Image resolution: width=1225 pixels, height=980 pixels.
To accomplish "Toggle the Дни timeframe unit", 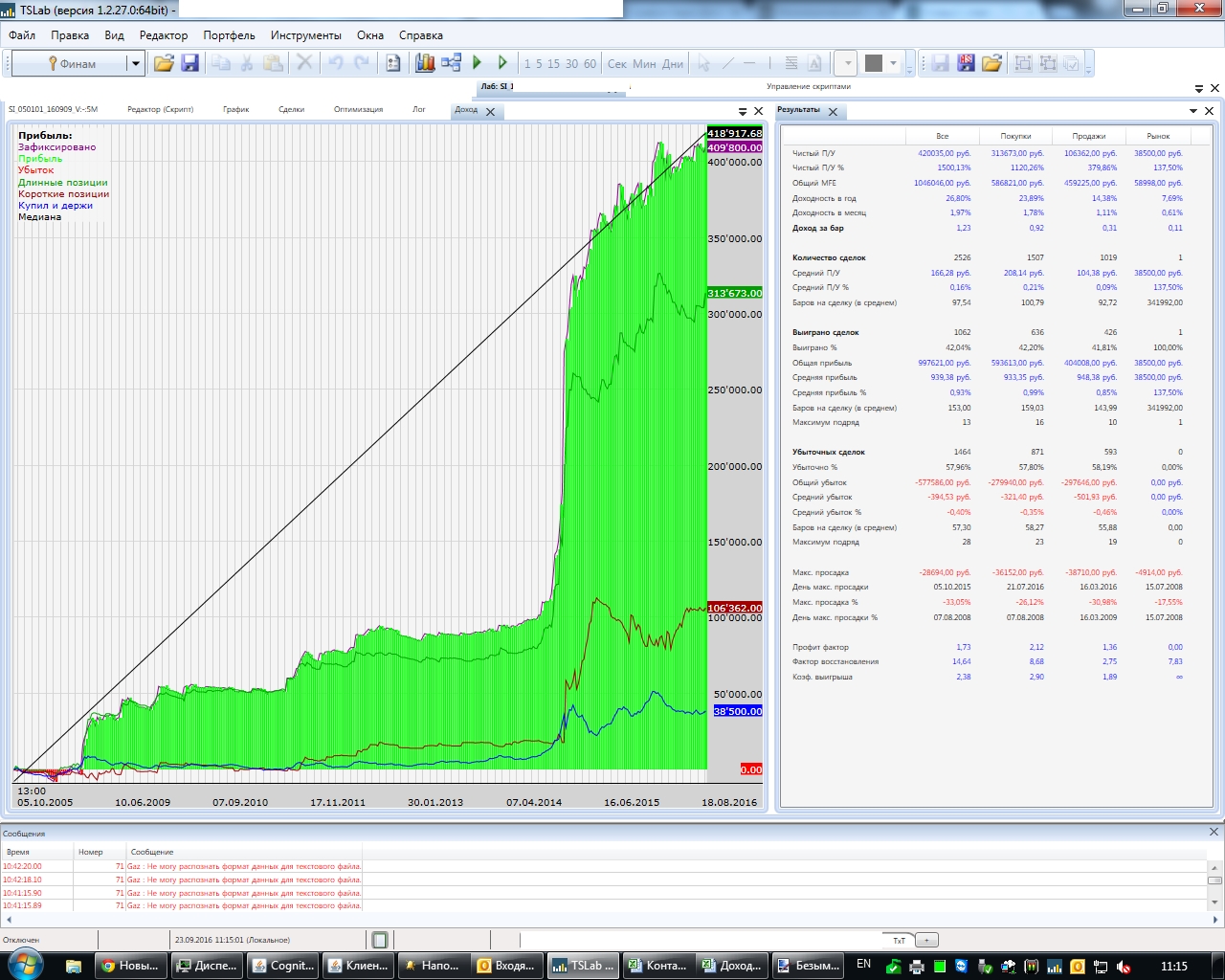I will (673, 64).
